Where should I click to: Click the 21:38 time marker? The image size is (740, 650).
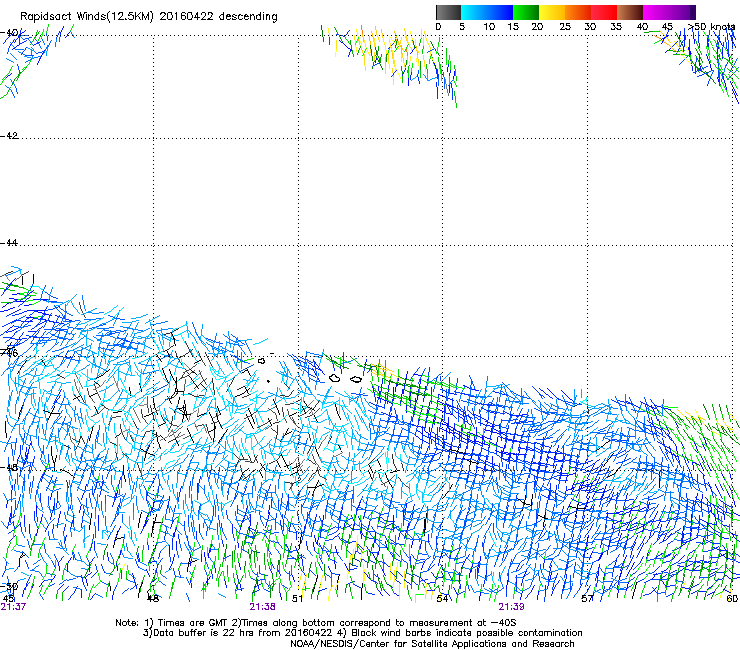(x=262, y=607)
